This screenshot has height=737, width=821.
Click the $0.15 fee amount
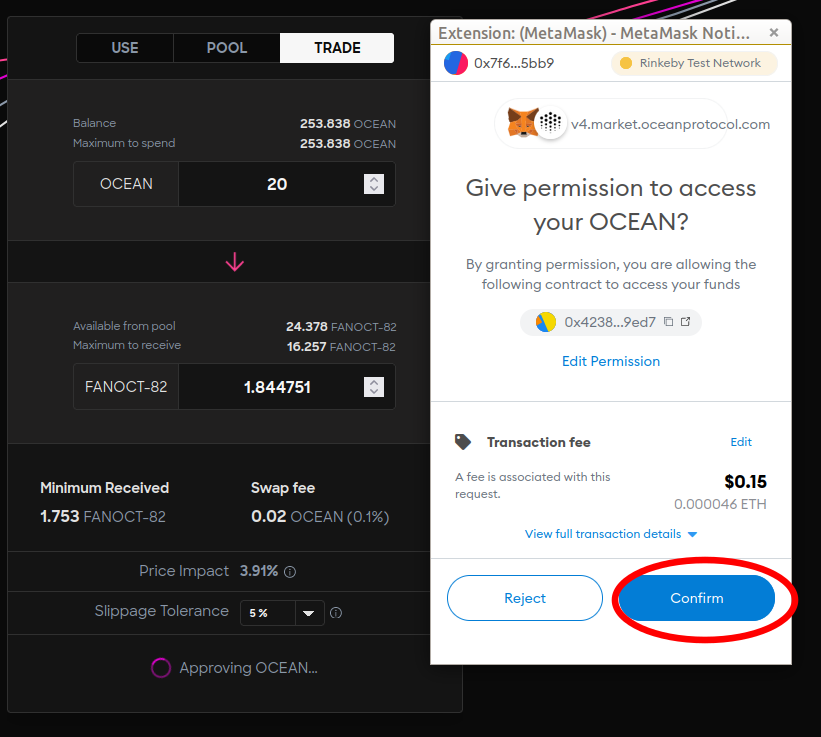click(x=745, y=482)
